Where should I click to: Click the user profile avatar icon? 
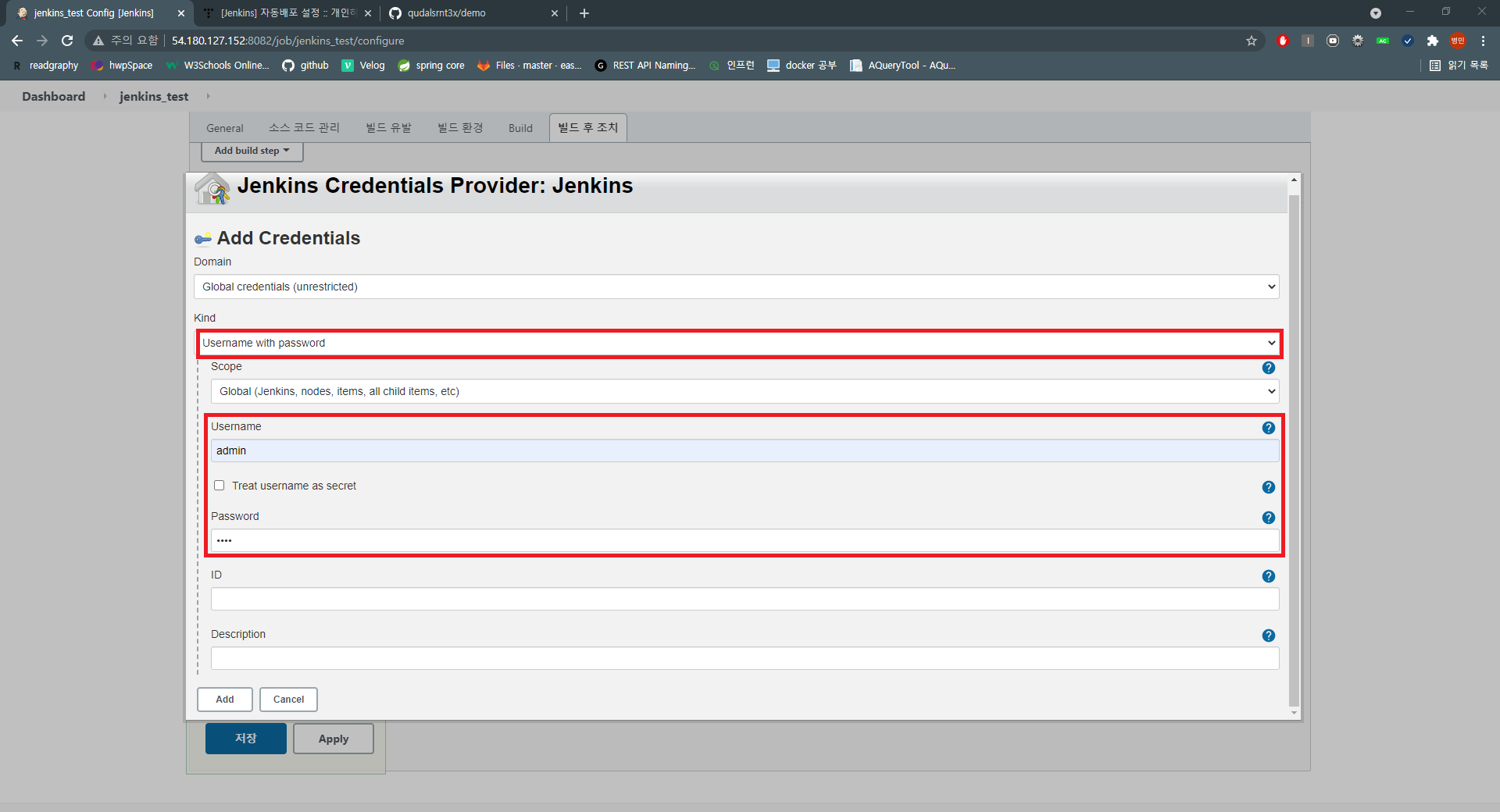tap(1458, 41)
